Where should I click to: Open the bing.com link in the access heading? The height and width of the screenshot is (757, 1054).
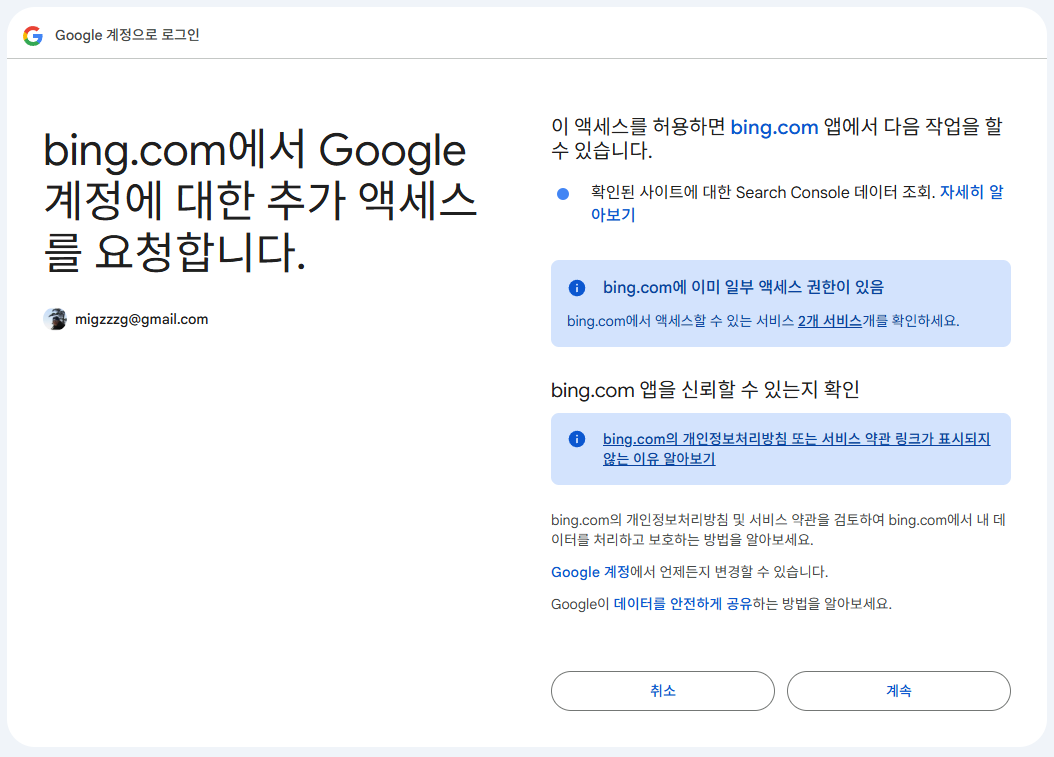tap(774, 127)
